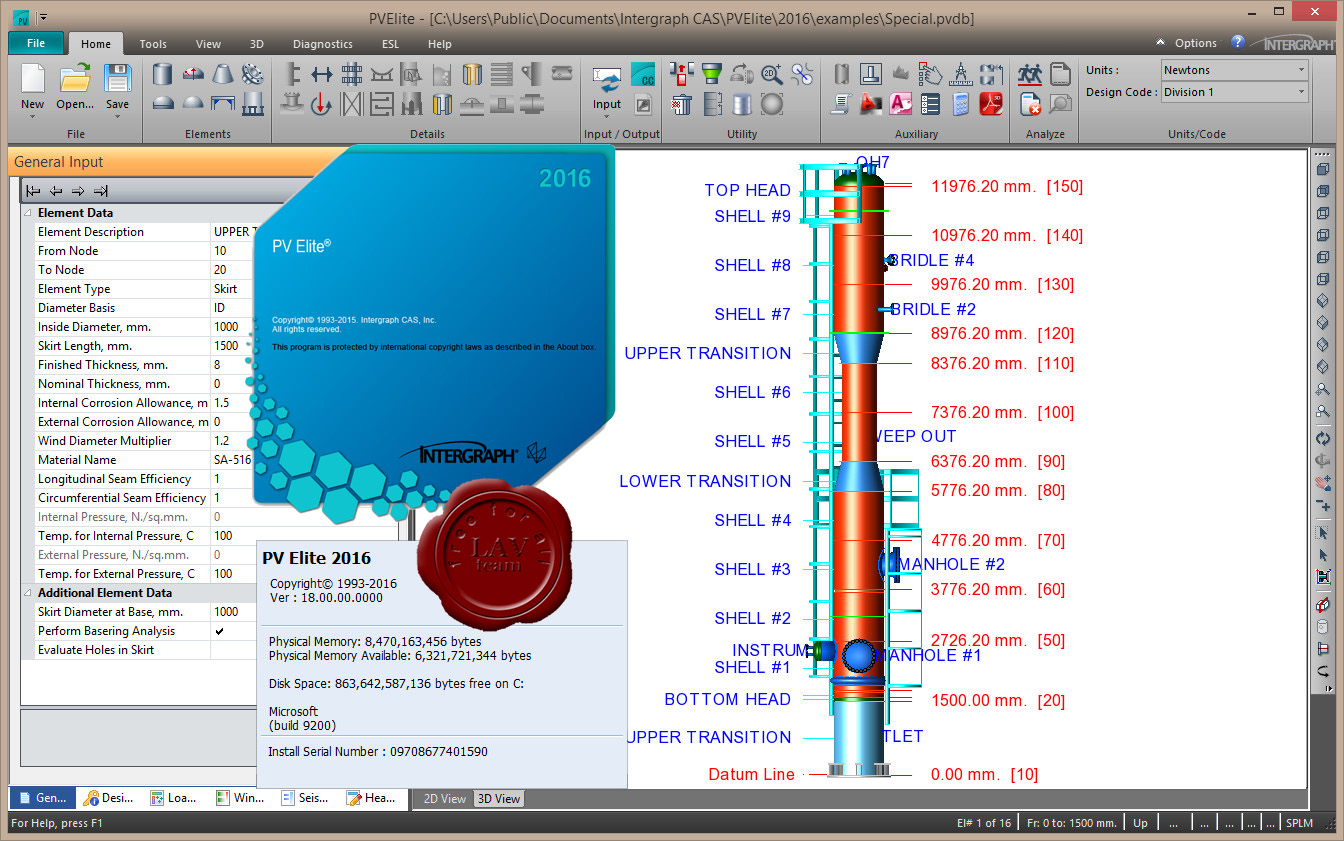Open the Wind bottom tab
Screen dimensions: 1344x841
(x=240, y=798)
